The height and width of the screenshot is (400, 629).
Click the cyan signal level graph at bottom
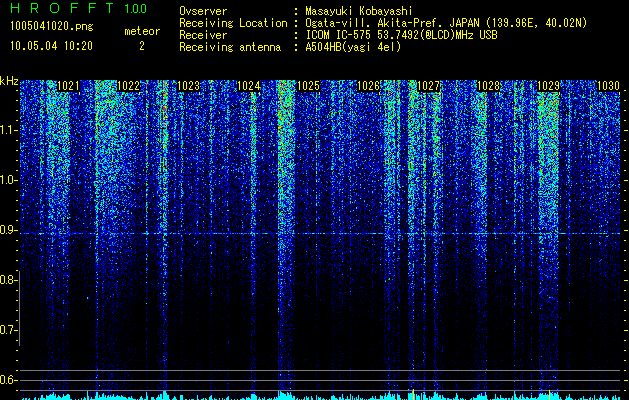(320, 396)
